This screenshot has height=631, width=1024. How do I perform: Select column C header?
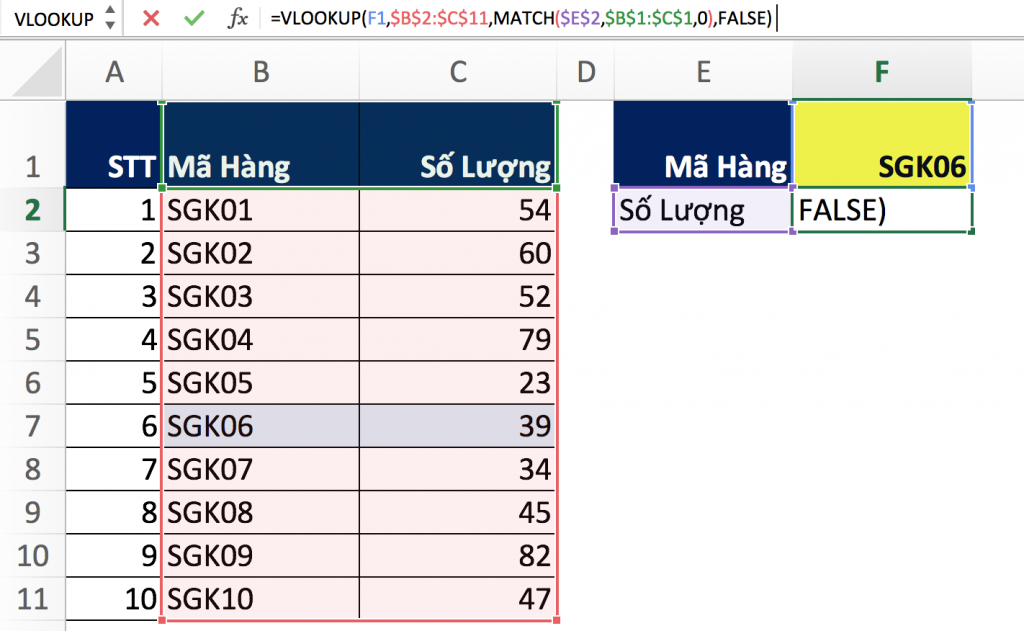pyautogui.click(x=457, y=72)
